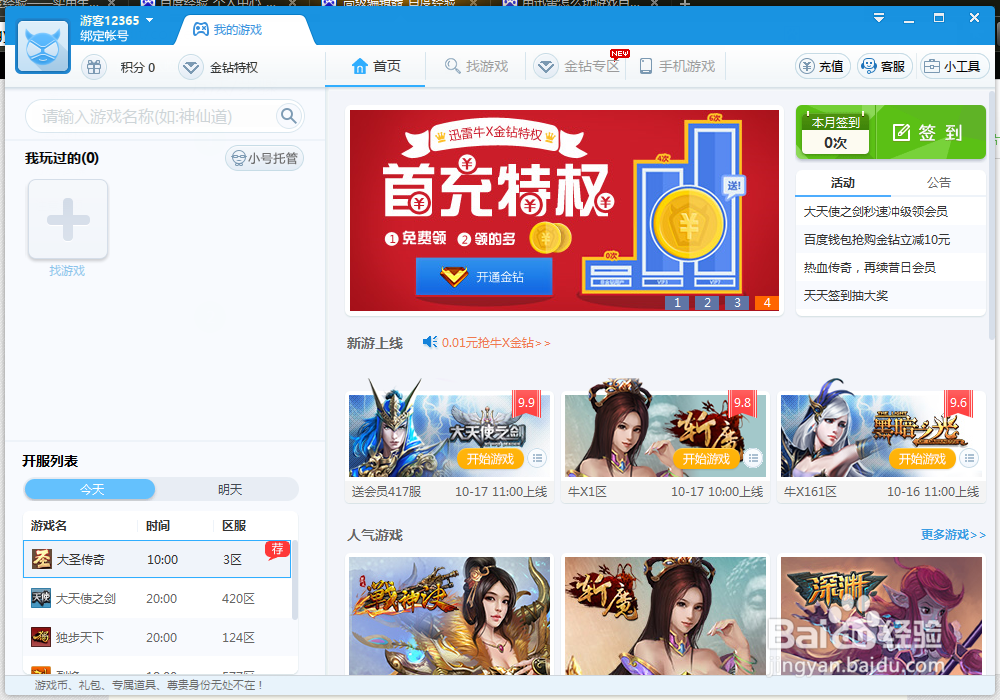1000x700 pixels.
Task: Show banner slide 1
Action: point(677,303)
